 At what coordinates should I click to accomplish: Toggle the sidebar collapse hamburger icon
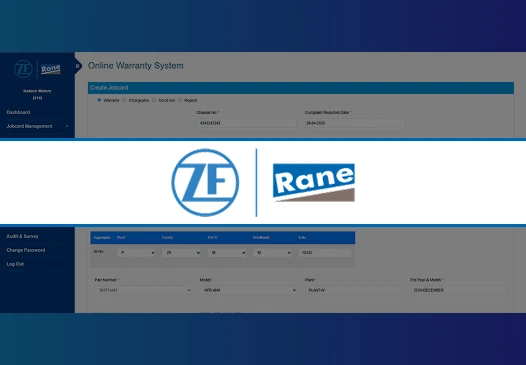coord(77,66)
